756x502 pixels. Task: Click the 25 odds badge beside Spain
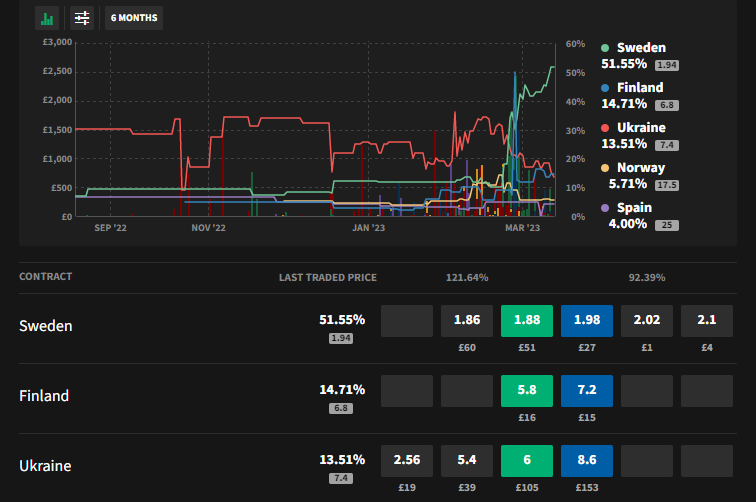[667, 225]
